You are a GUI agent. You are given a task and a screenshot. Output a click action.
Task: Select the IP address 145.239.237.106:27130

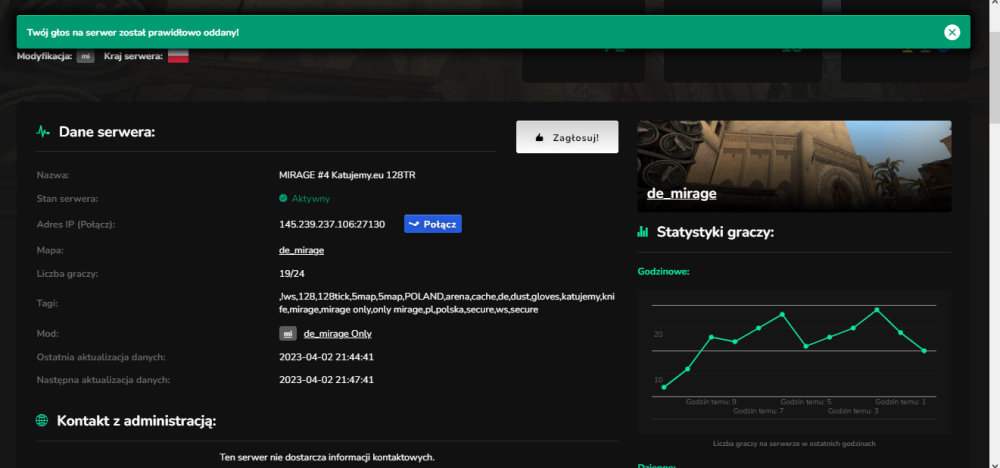pos(332,224)
